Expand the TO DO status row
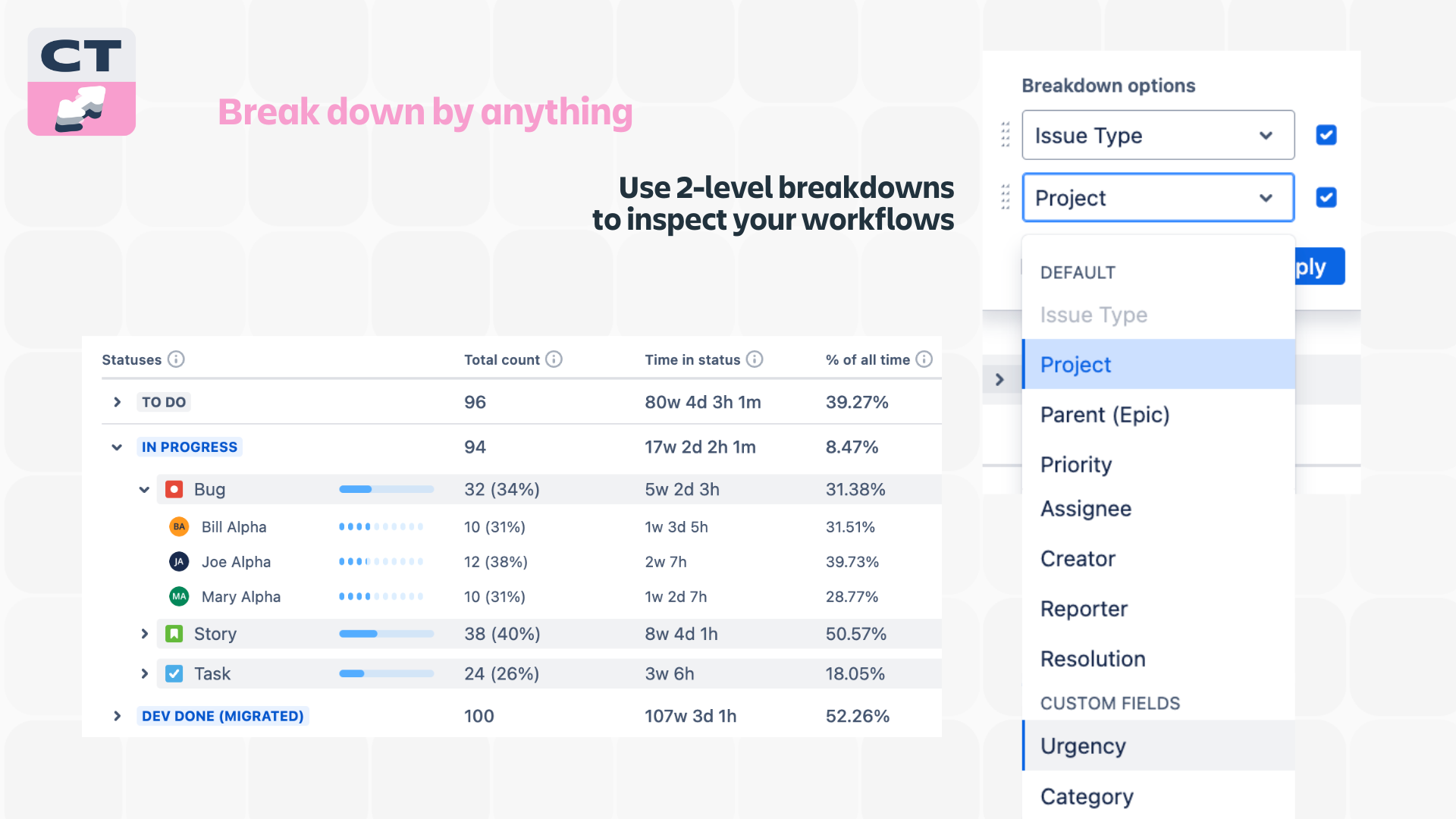1456x819 pixels. tap(117, 402)
